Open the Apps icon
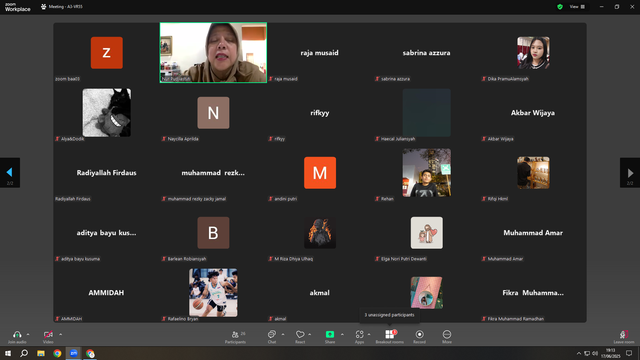The image size is (640, 360). pos(360,334)
